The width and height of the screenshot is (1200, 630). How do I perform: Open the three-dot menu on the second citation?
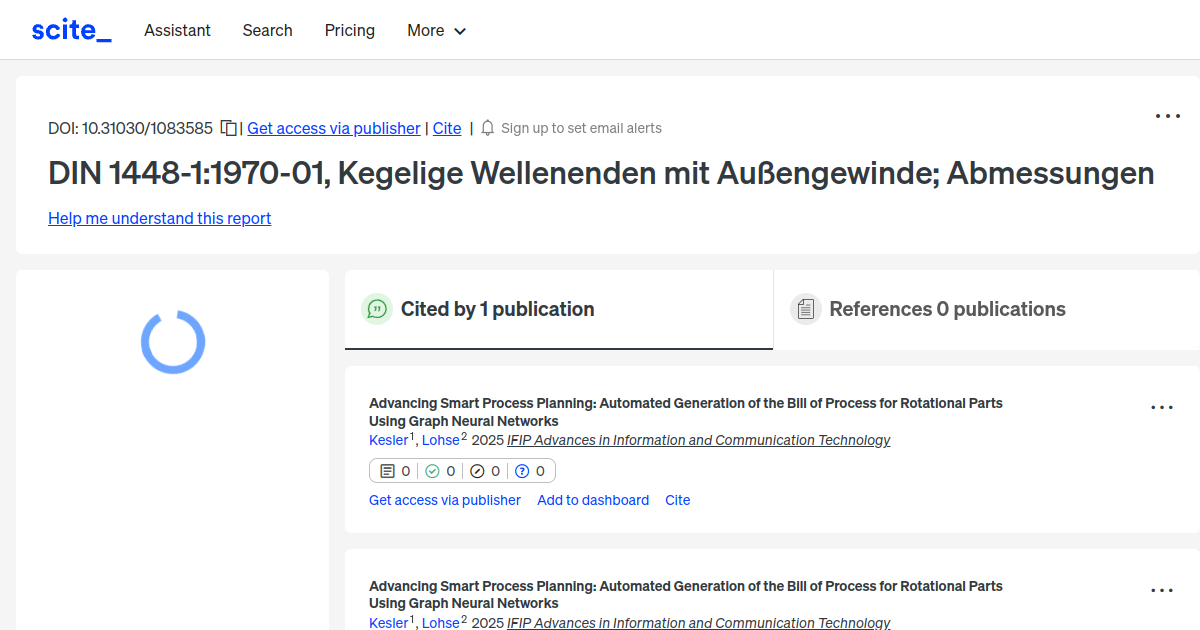click(x=1162, y=590)
